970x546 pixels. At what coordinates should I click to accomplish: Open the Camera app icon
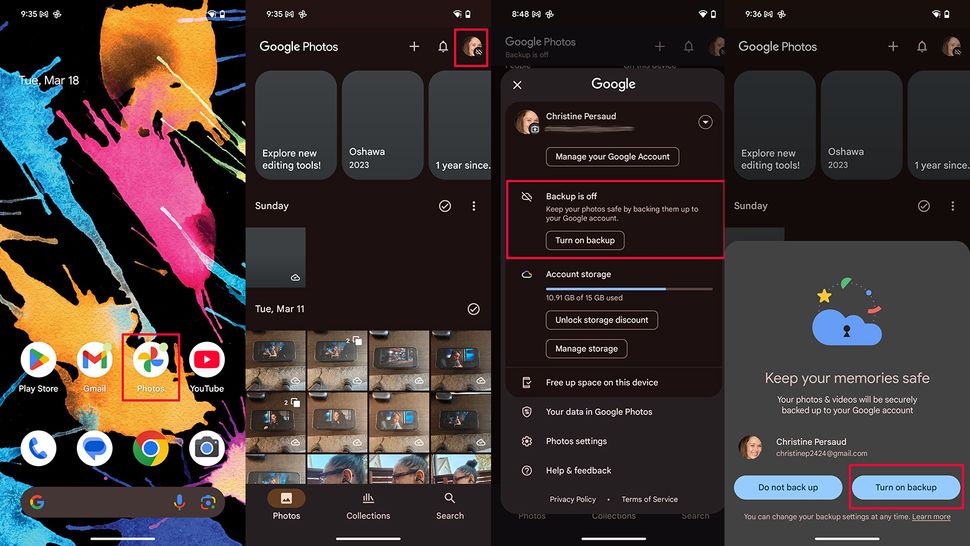coord(207,448)
